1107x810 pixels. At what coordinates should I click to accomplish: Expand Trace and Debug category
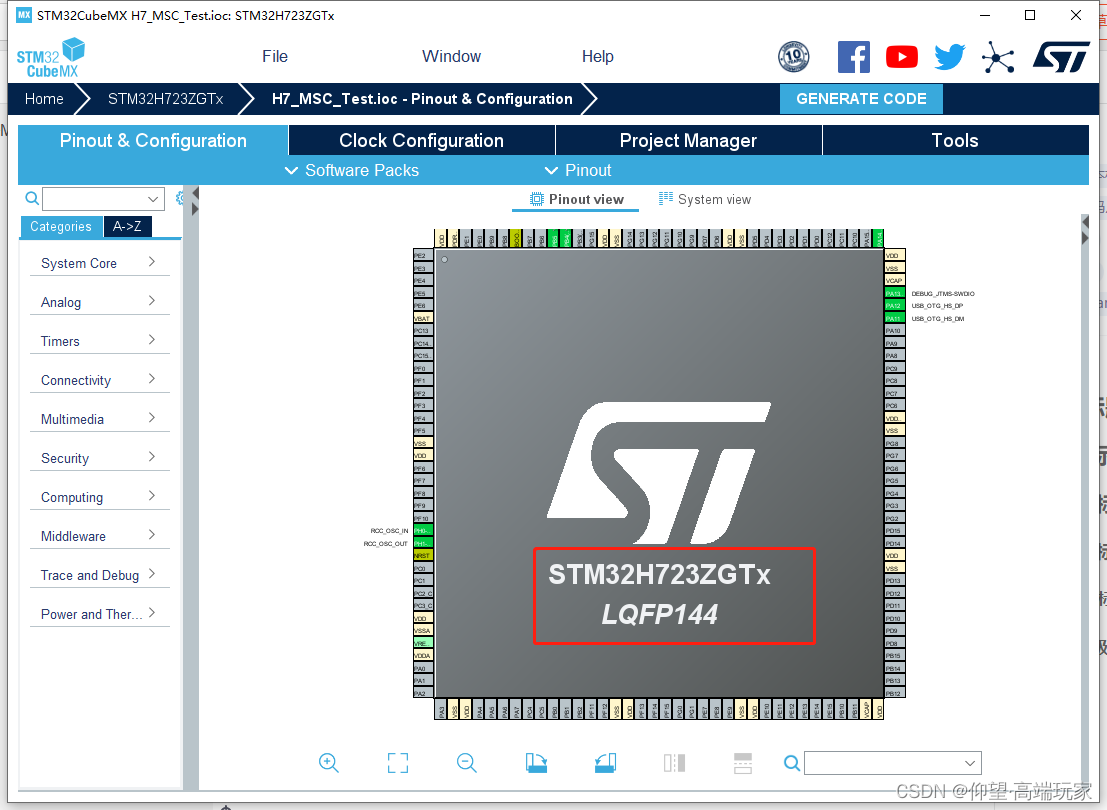pos(100,575)
